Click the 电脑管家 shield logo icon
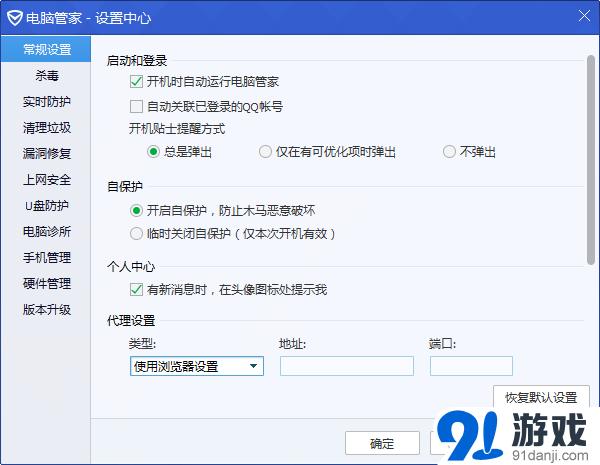This screenshot has height=465, width=600. pyautogui.click(x=15, y=18)
